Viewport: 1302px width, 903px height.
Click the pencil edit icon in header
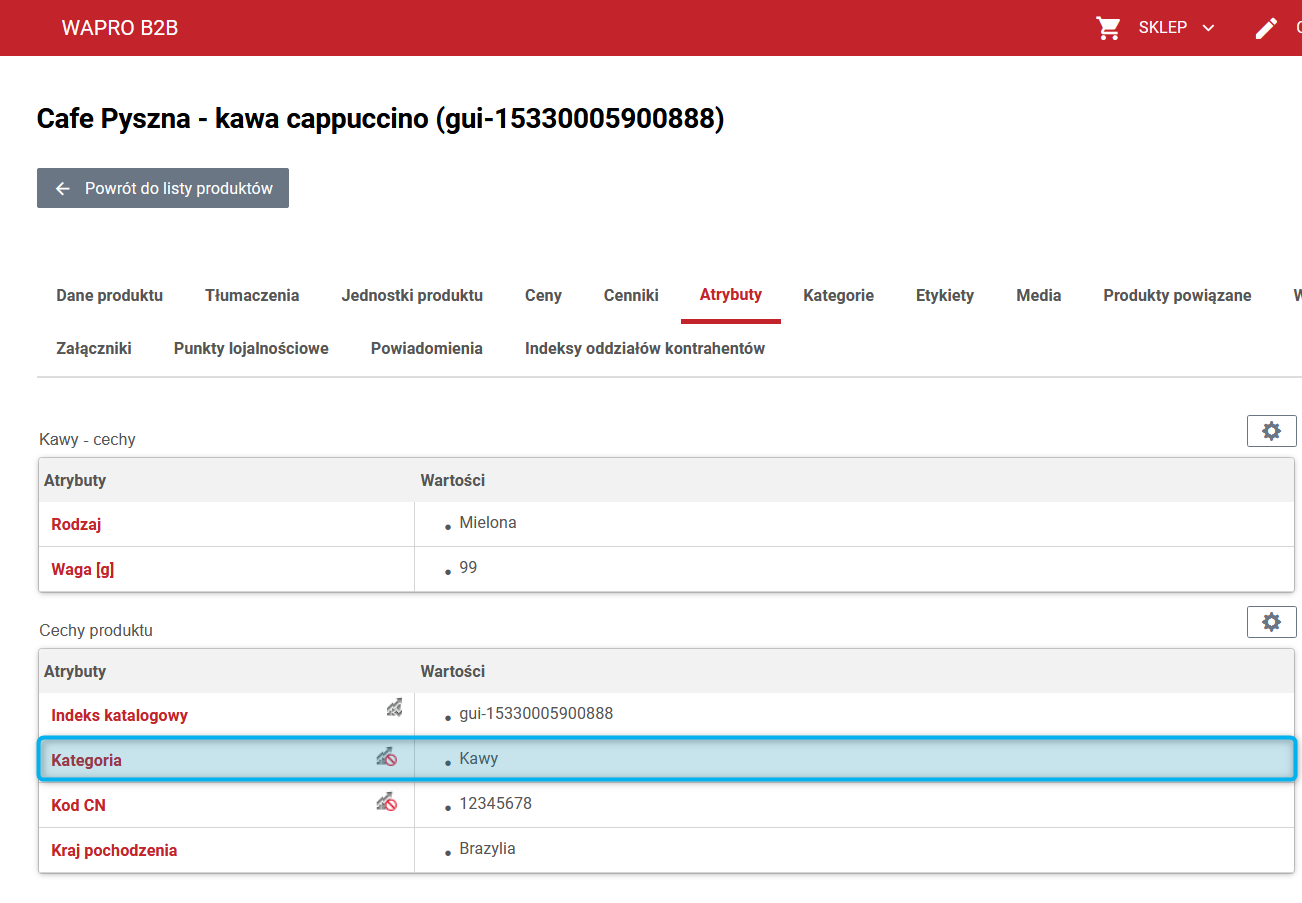[x=1266, y=28]
